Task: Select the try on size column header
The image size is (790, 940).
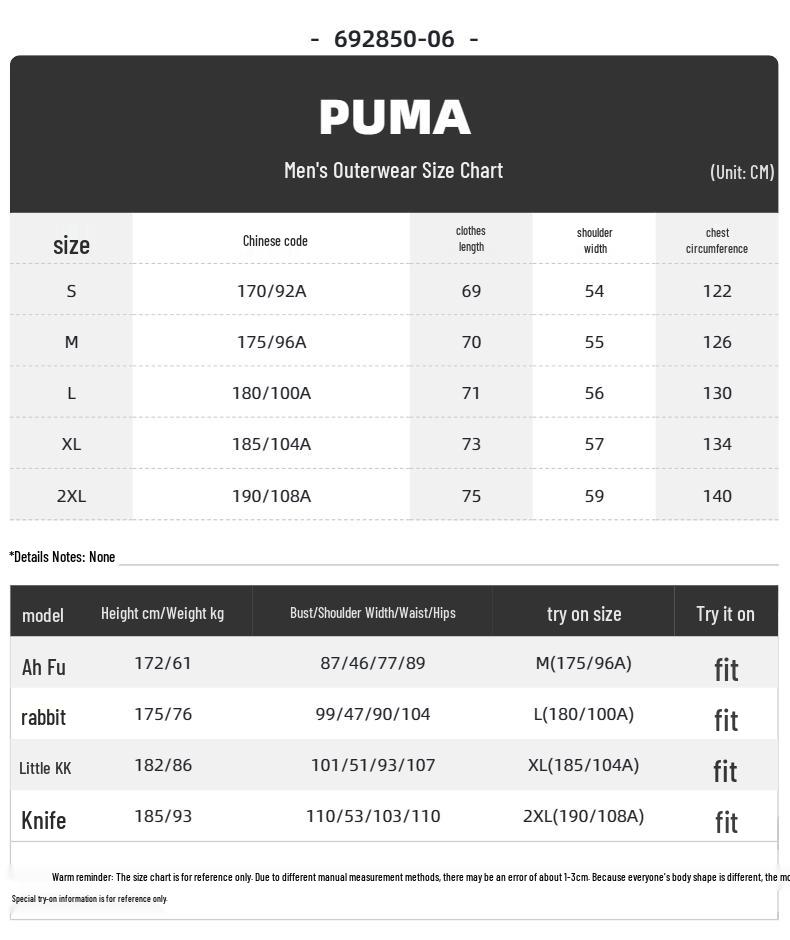Action: (x=584, y=614)
